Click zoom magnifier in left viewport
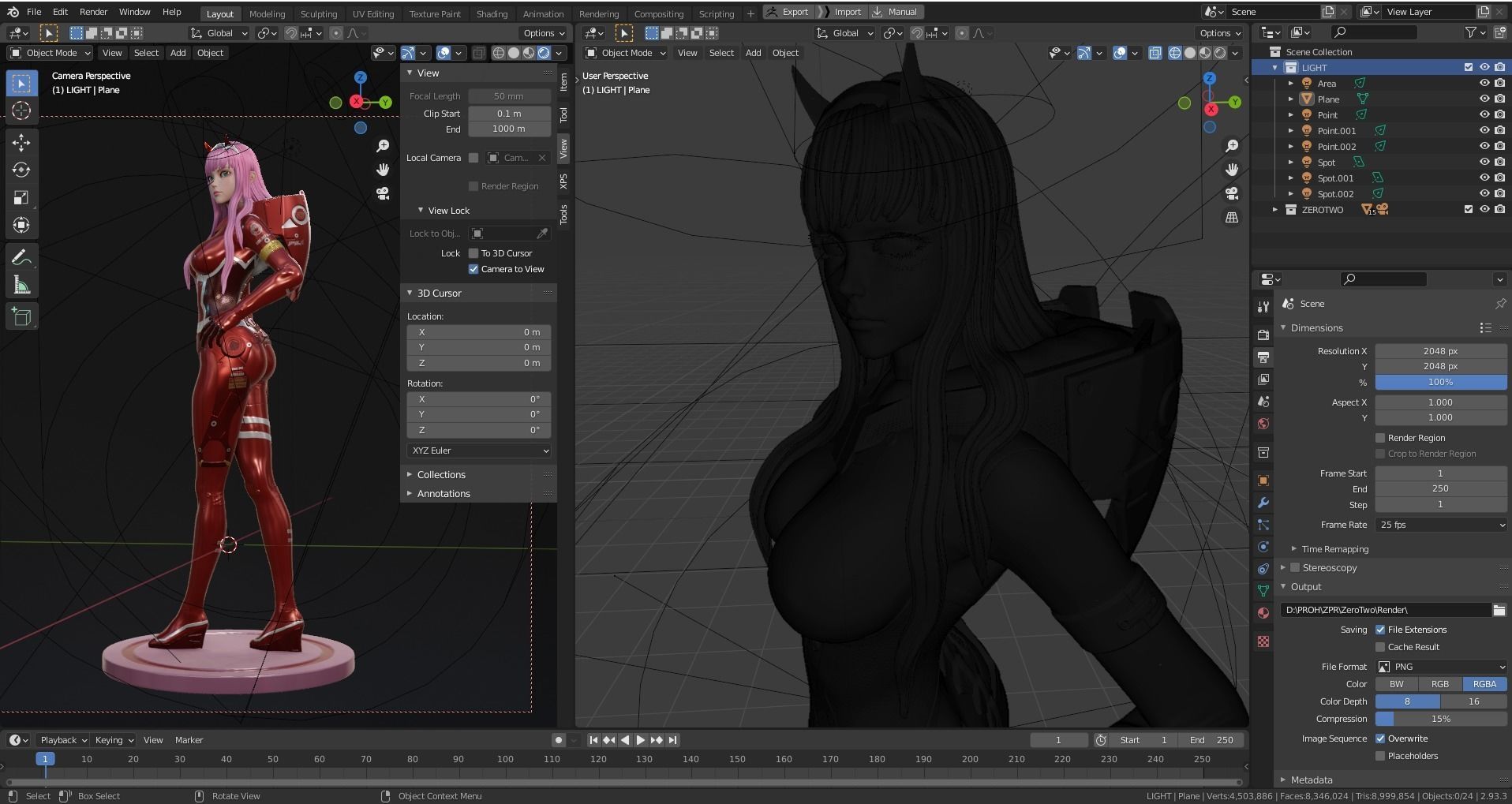Image resolution: width=1512 pixels, height=804 pixels. (383, 146)
